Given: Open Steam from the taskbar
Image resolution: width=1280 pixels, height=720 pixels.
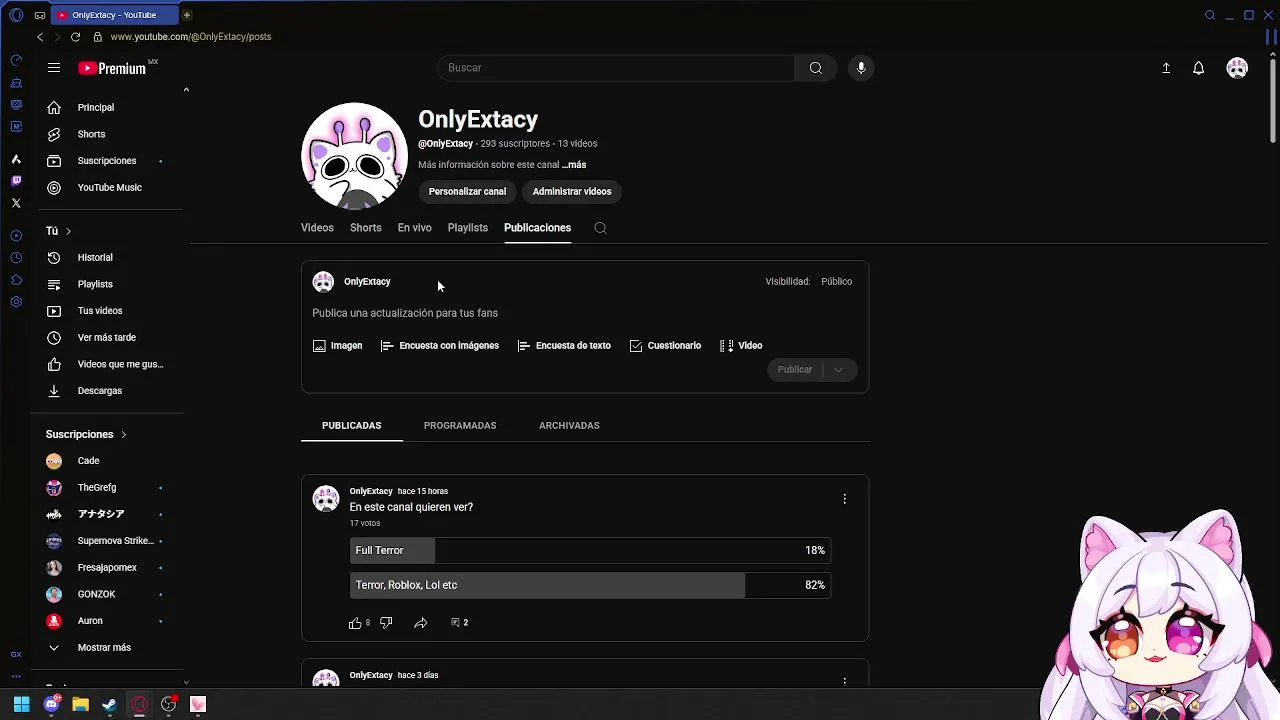Looking at the screenshot, I should 110,705.
